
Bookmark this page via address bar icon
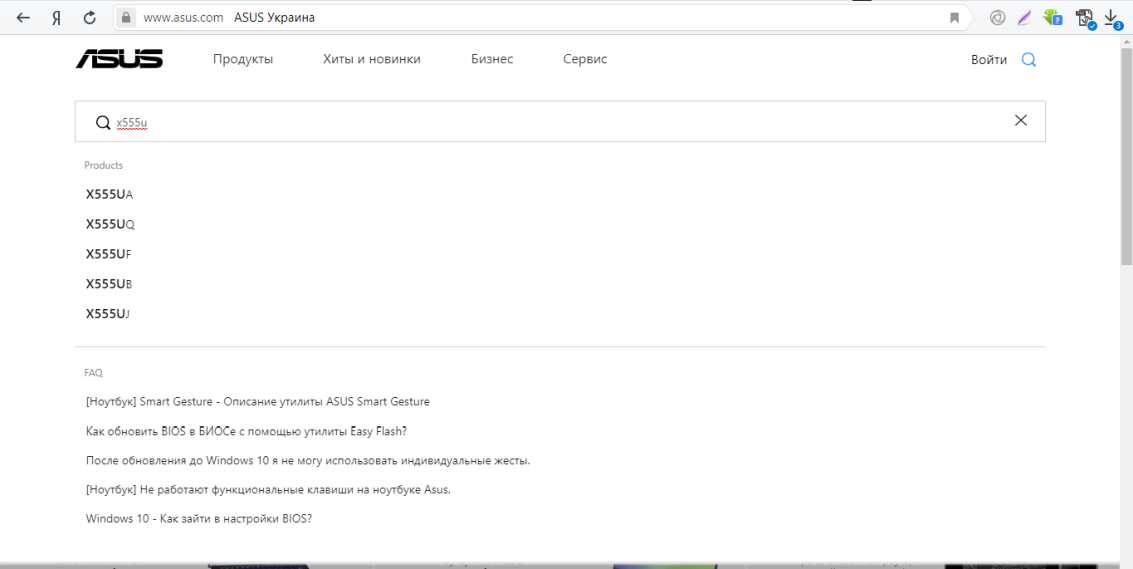(954, 18)
